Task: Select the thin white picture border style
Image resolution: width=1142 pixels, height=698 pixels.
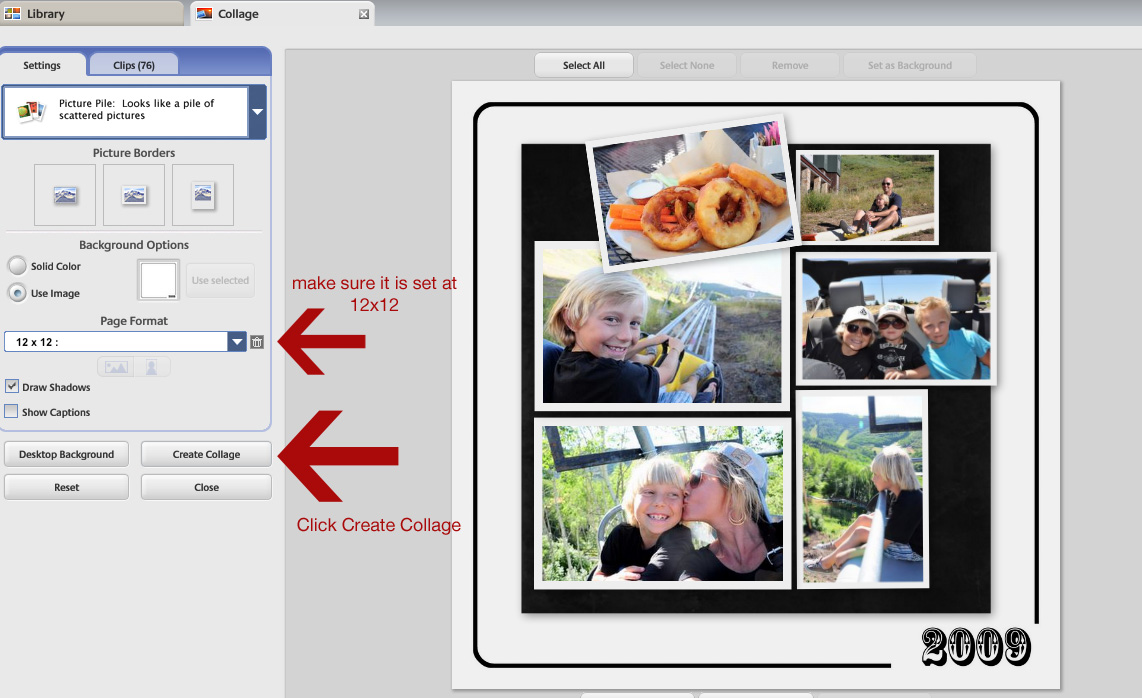Action: [x=134, y=195]
